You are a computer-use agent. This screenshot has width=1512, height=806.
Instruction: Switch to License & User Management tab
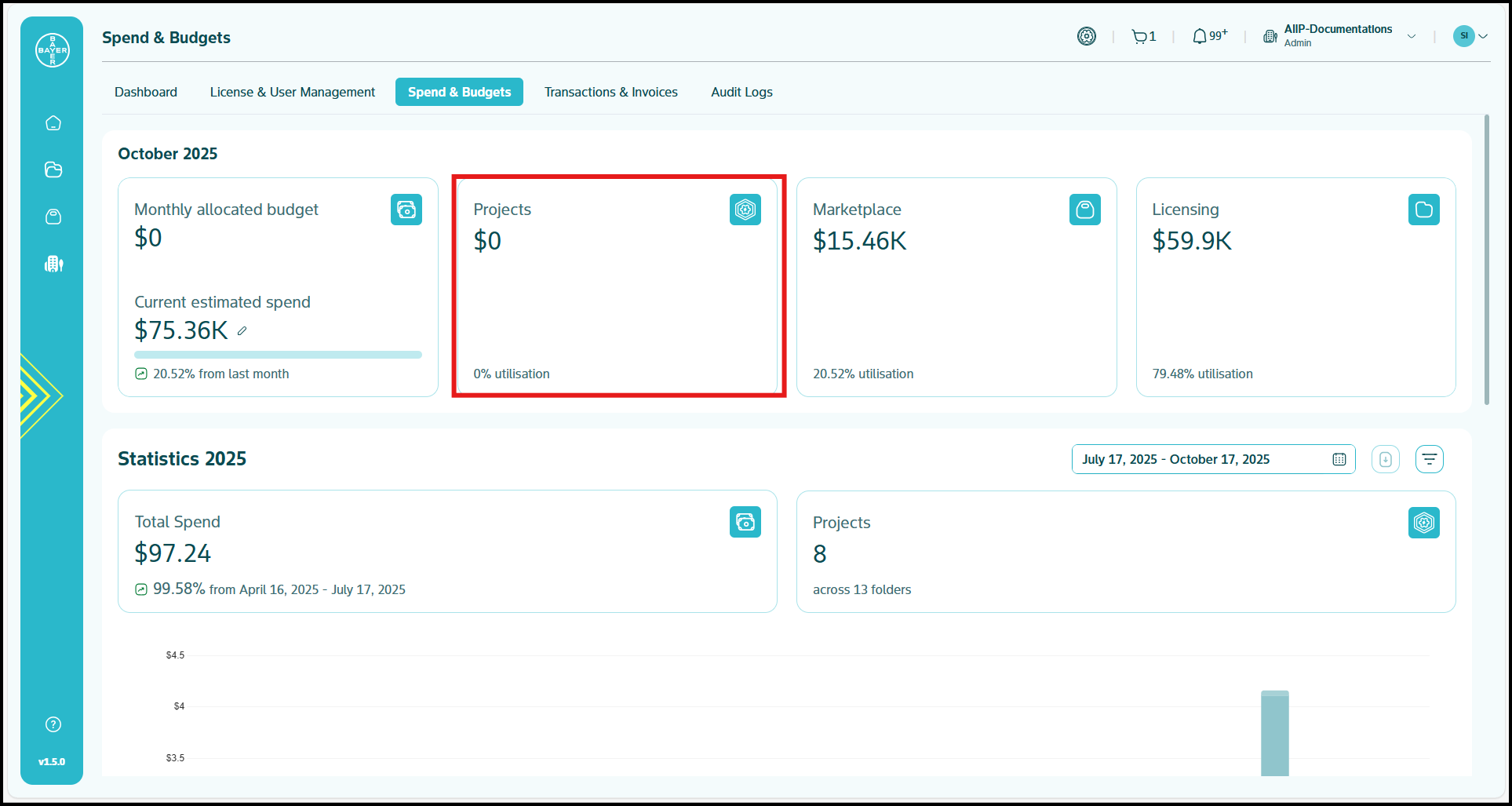point(292,92)
